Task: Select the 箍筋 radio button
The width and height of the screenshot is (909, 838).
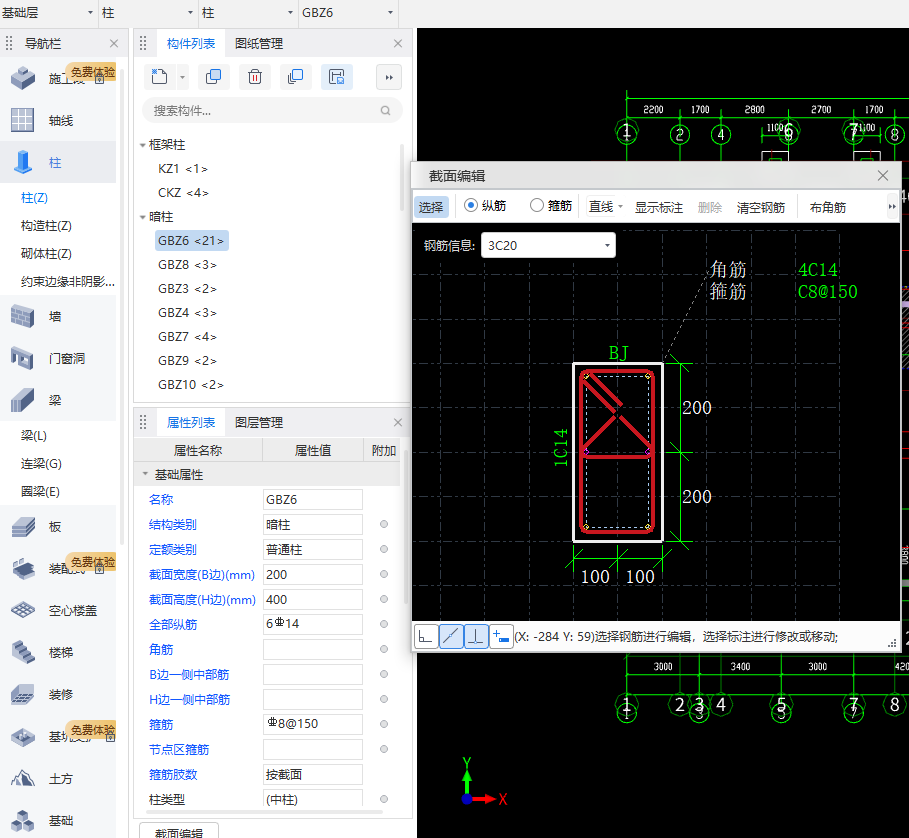Action: pyautogui.click(x=537, y=205)
